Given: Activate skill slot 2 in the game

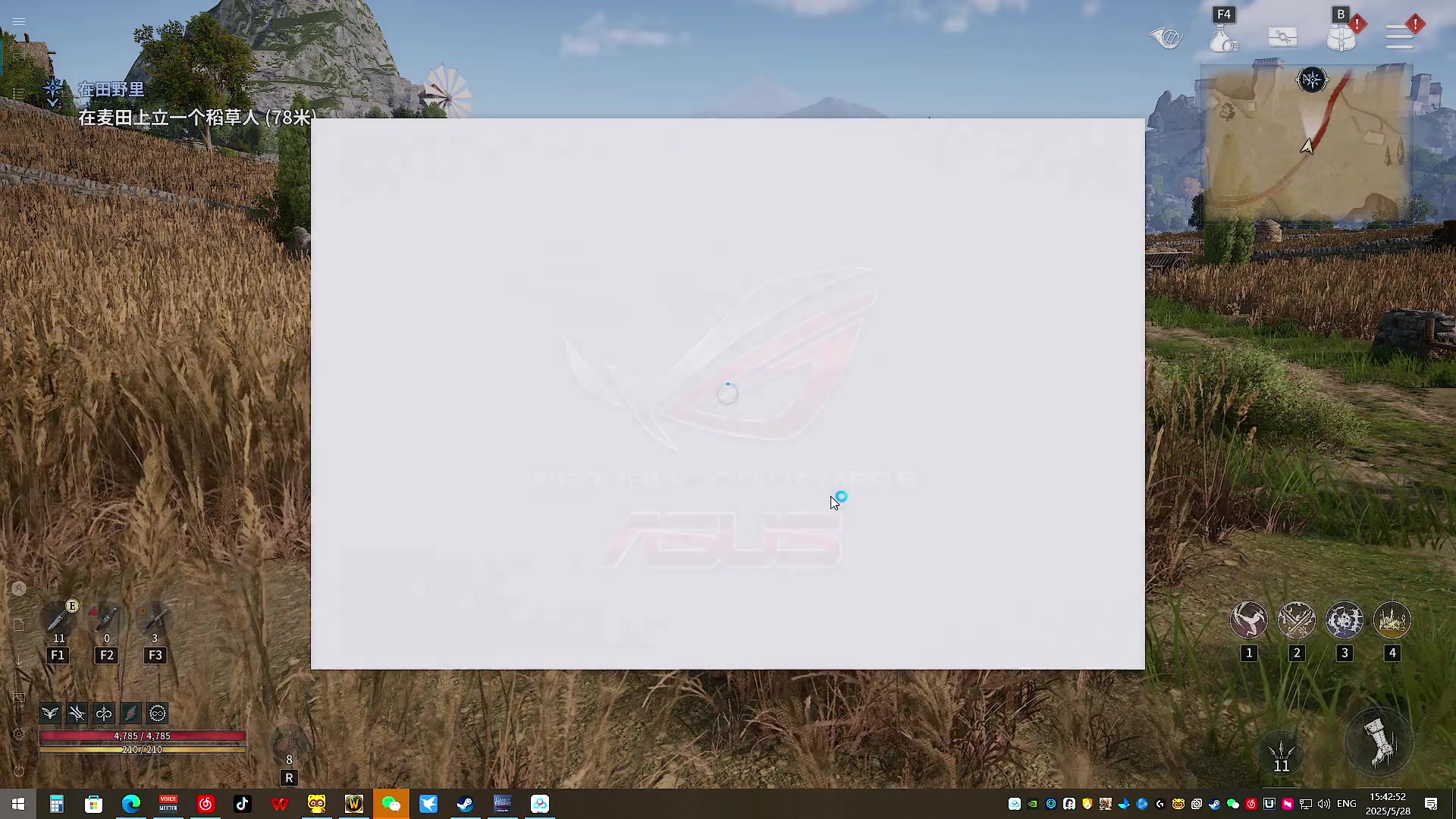Looking at the screenshot, I should [x=1296, y=620].
